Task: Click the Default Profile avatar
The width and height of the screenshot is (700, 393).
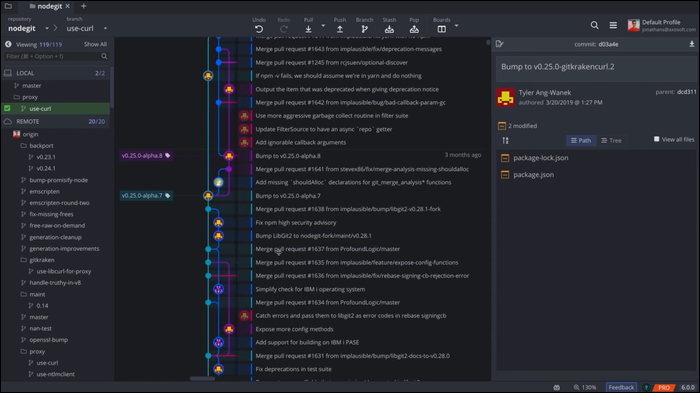Action: click(x=633, y=25)
